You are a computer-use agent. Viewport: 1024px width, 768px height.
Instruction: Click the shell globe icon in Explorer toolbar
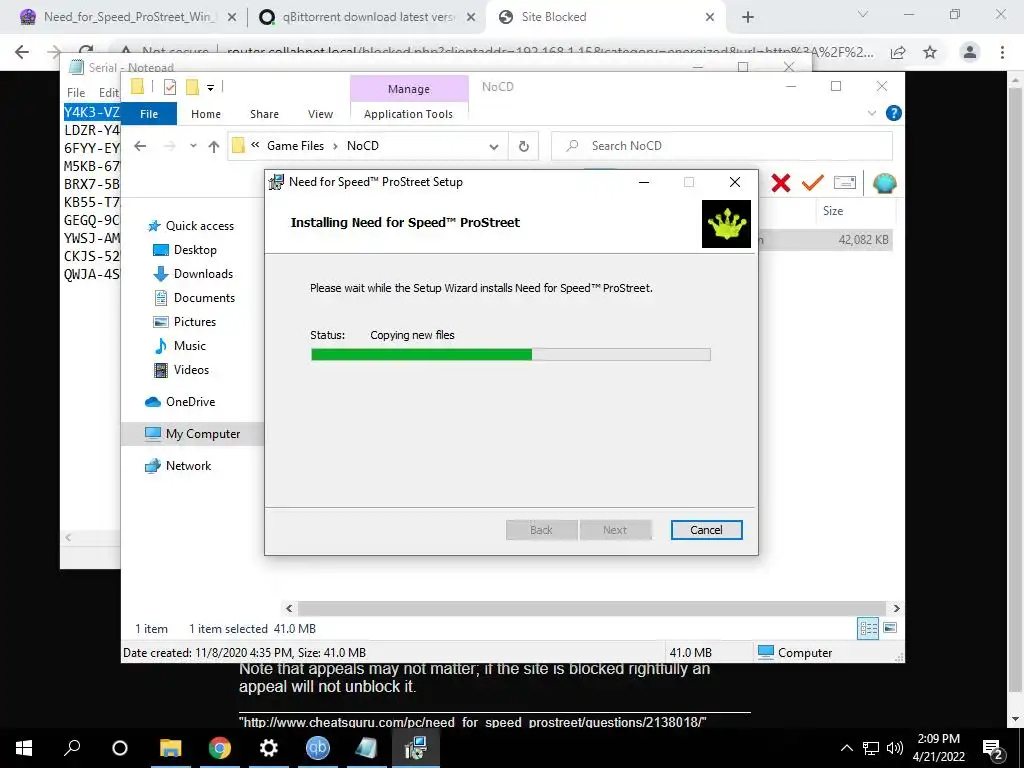[x=884, y=184]
